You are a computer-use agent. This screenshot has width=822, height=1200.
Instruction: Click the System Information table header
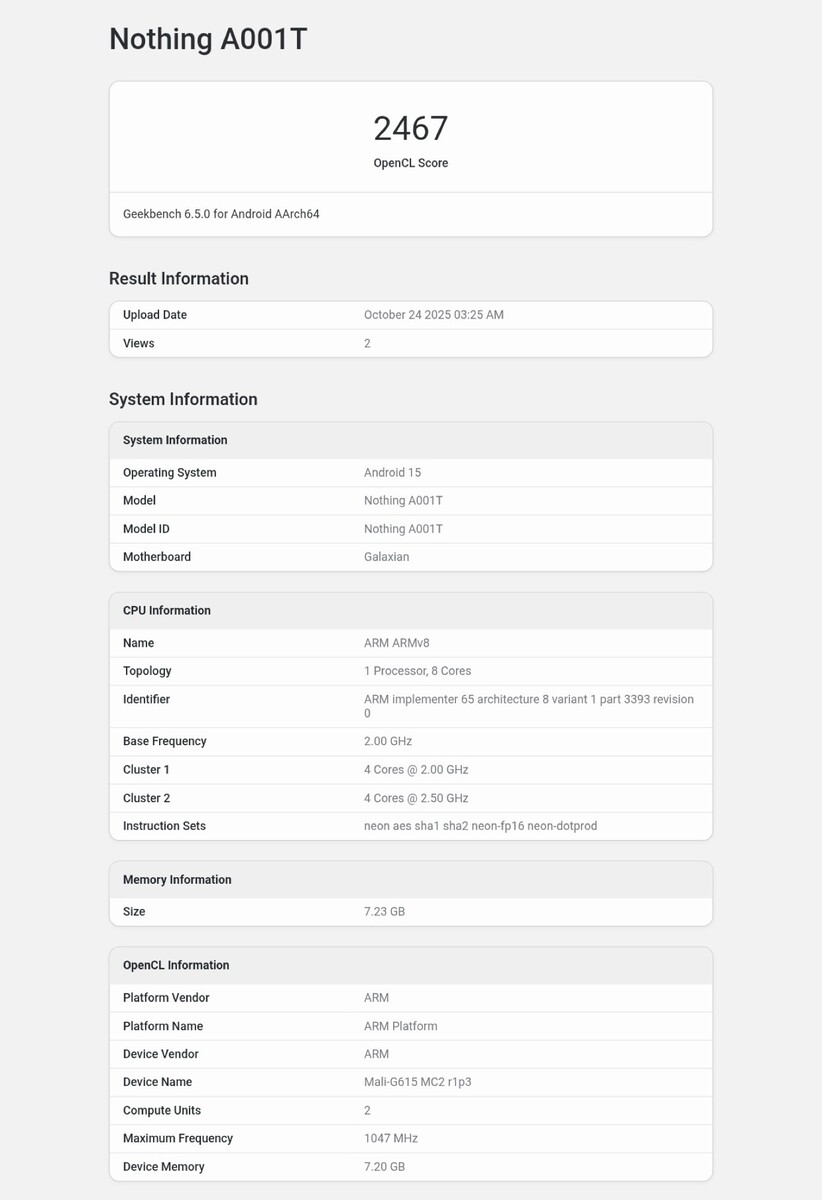coord(175,440)
